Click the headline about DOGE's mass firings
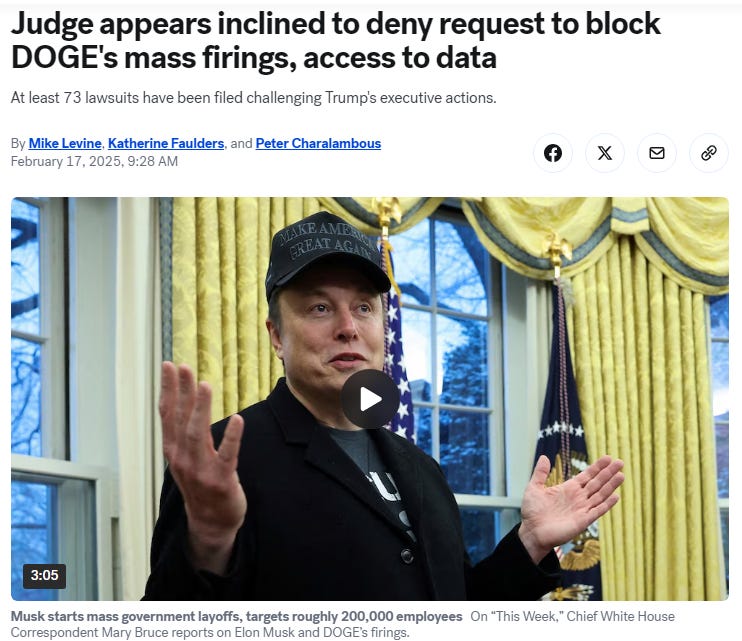Viewport: 742px width, 641px height. coord(336,40)
